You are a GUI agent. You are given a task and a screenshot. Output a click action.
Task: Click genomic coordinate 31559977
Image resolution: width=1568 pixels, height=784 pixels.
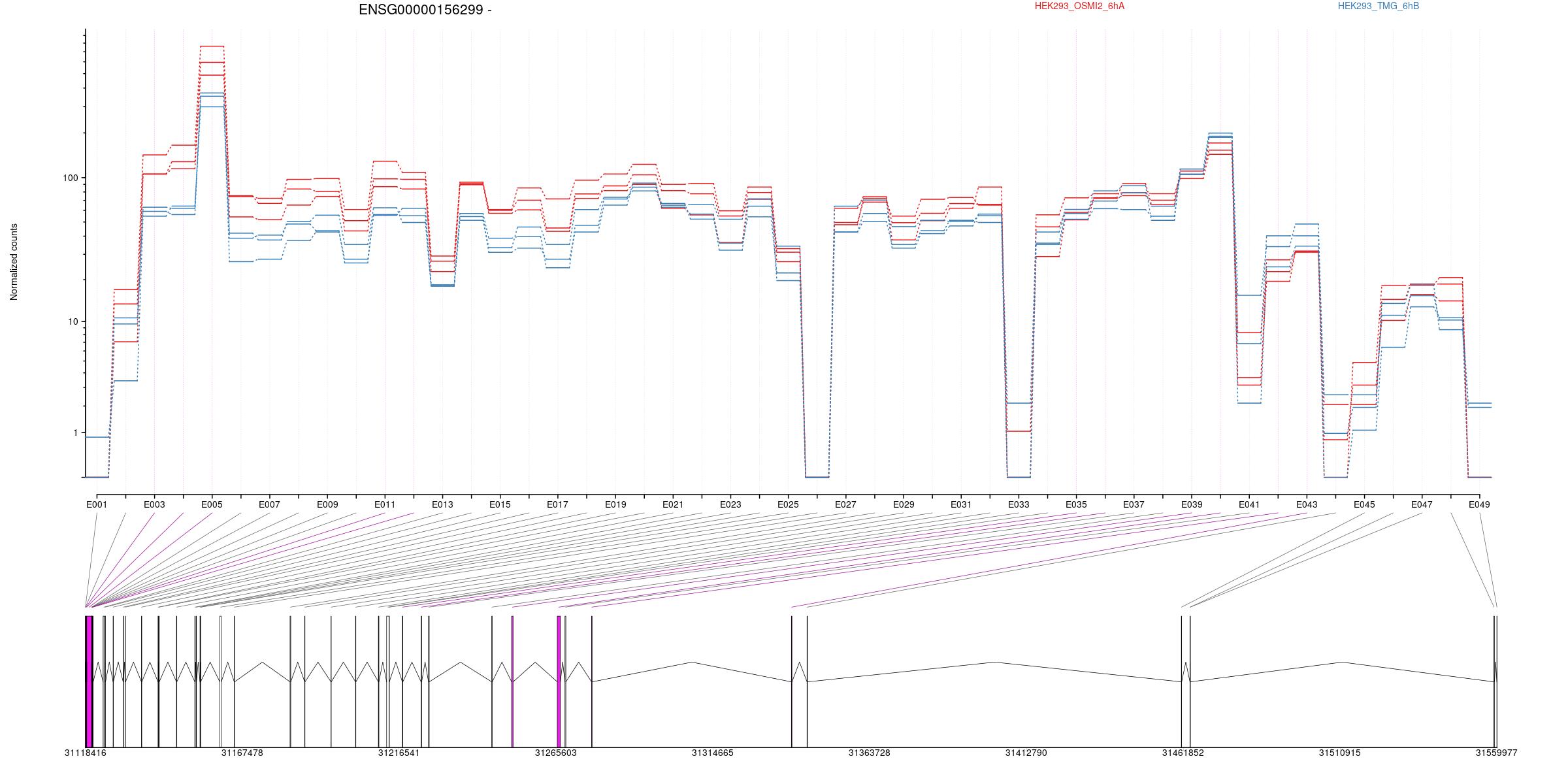1496,753
